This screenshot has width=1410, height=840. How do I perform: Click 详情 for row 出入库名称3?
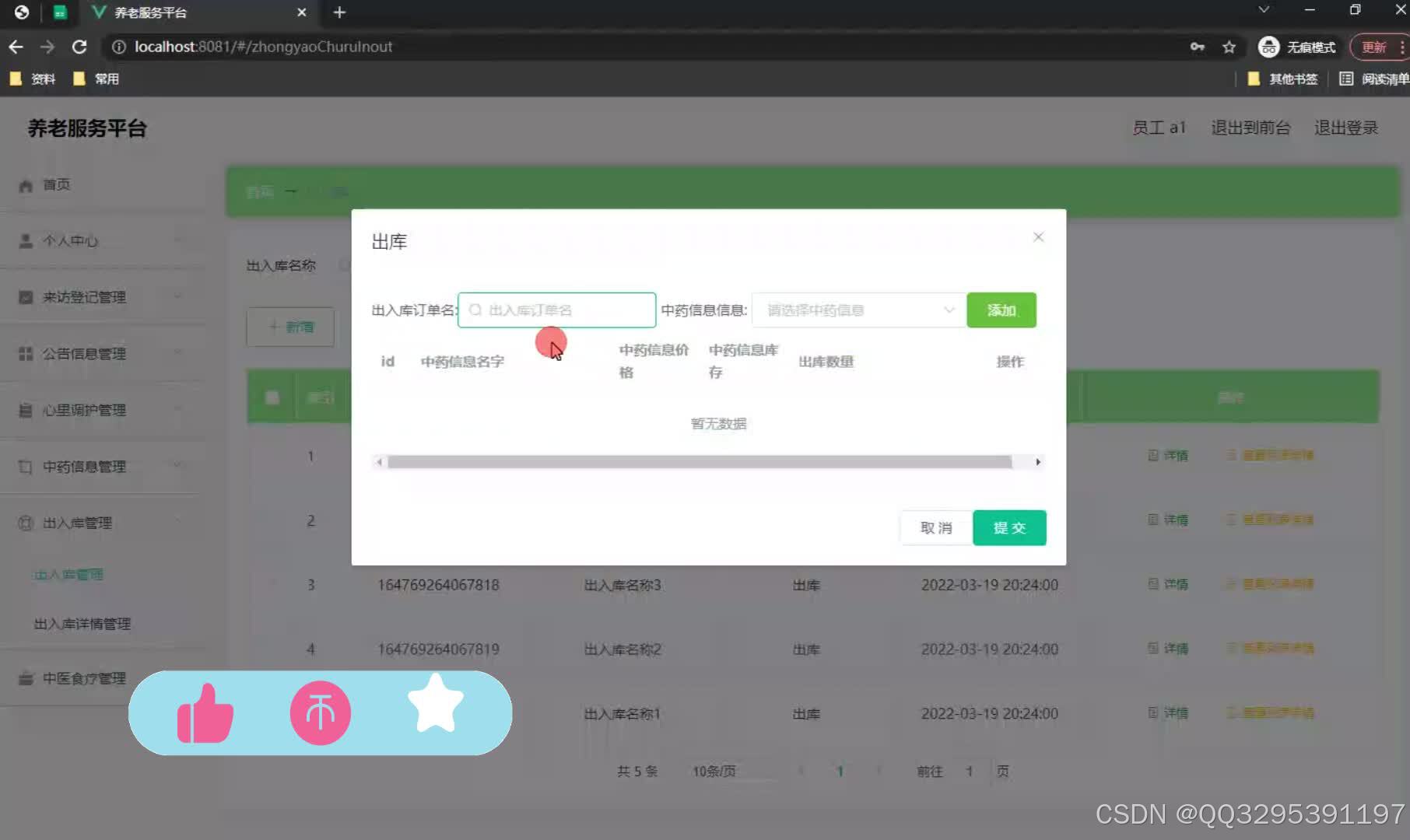(x=1168, y=584)
